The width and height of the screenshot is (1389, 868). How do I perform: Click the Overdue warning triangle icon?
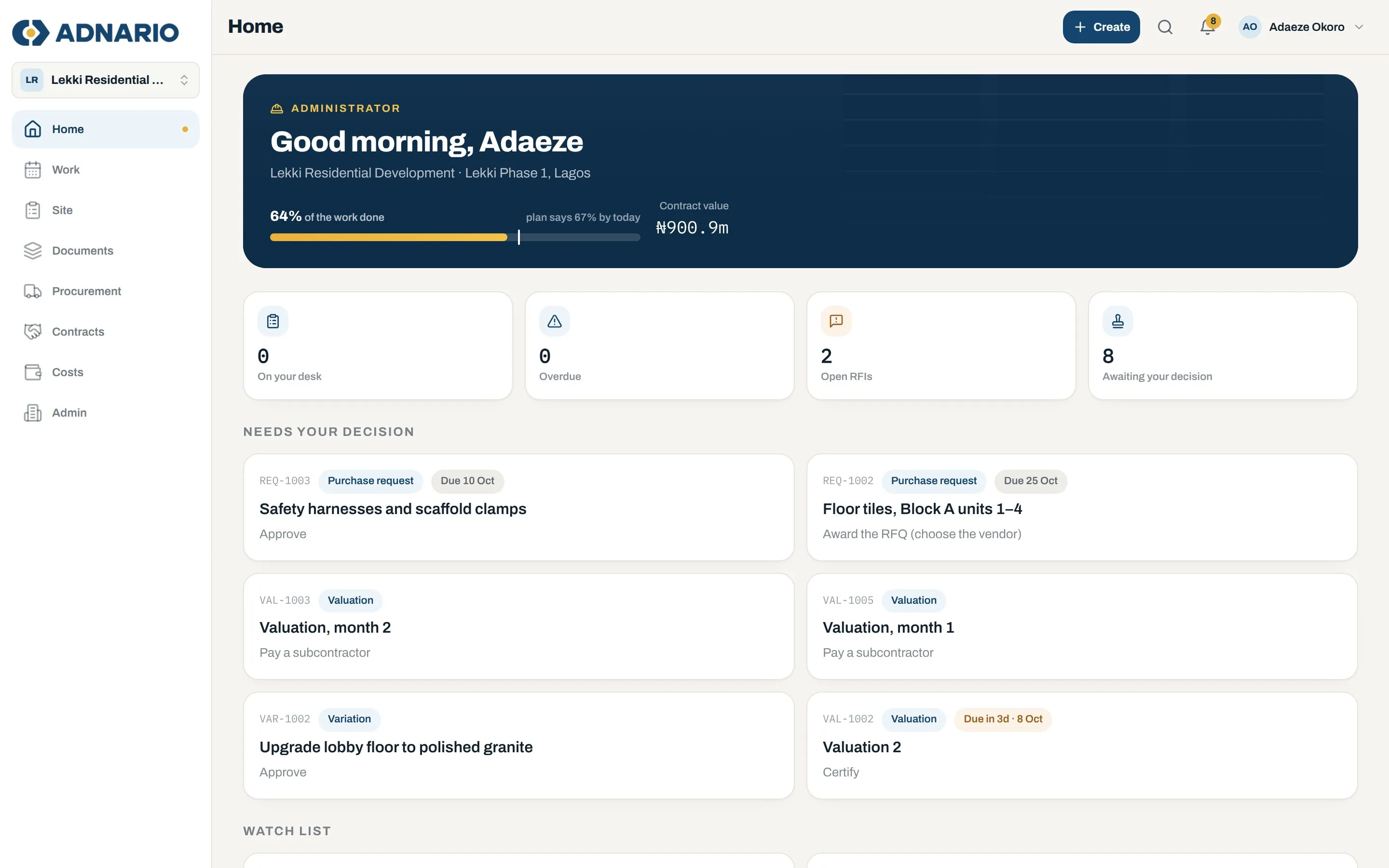(x=555, y=321)
